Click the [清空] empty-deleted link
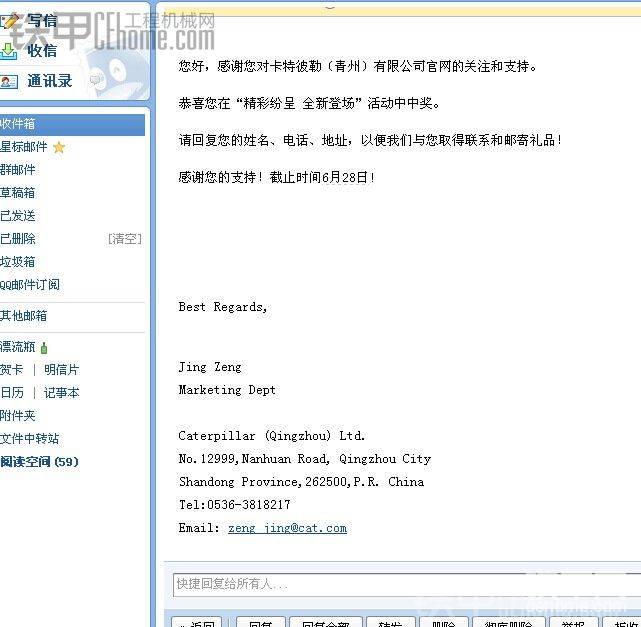 125,238
